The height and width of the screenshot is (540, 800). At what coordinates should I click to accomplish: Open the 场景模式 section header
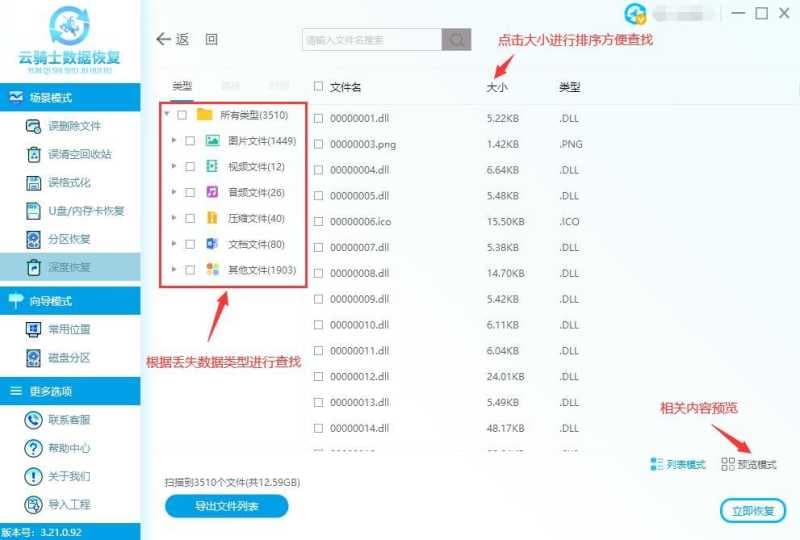click(70, 97)
